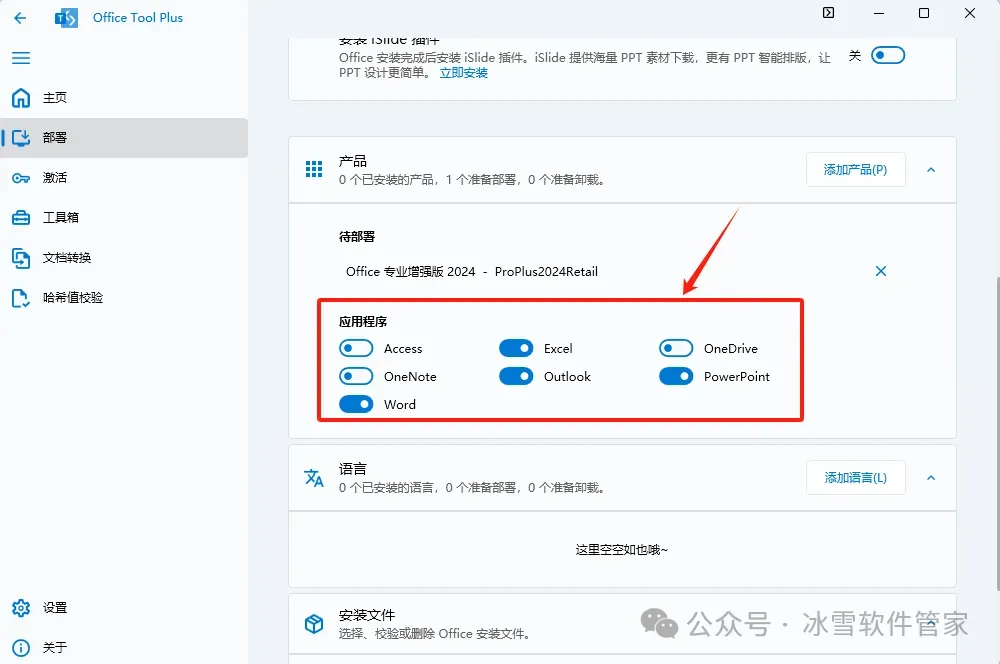Disable the PowerPoint application toggle
Image resolution: width=1000 pixels, height=664 pixels.
click(x=676, y=376)
